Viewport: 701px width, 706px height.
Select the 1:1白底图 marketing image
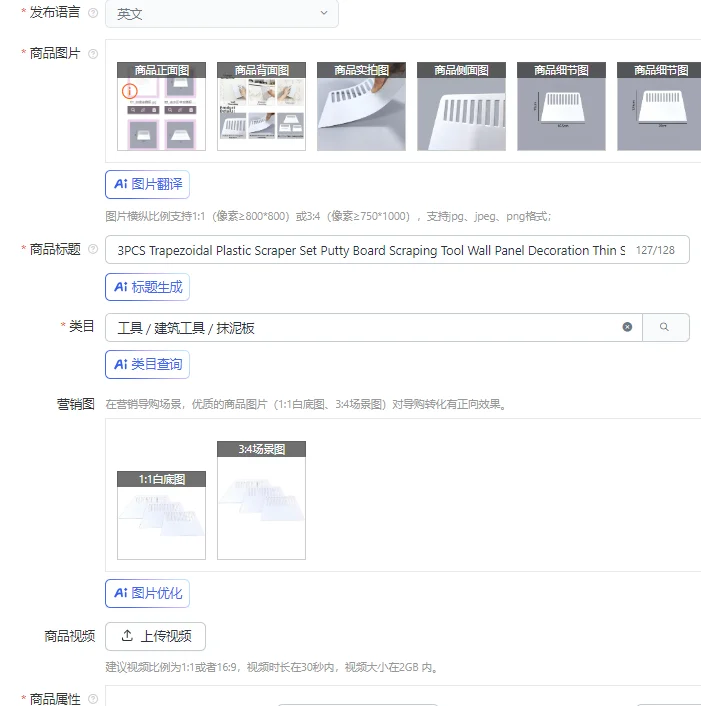(161, 515)
